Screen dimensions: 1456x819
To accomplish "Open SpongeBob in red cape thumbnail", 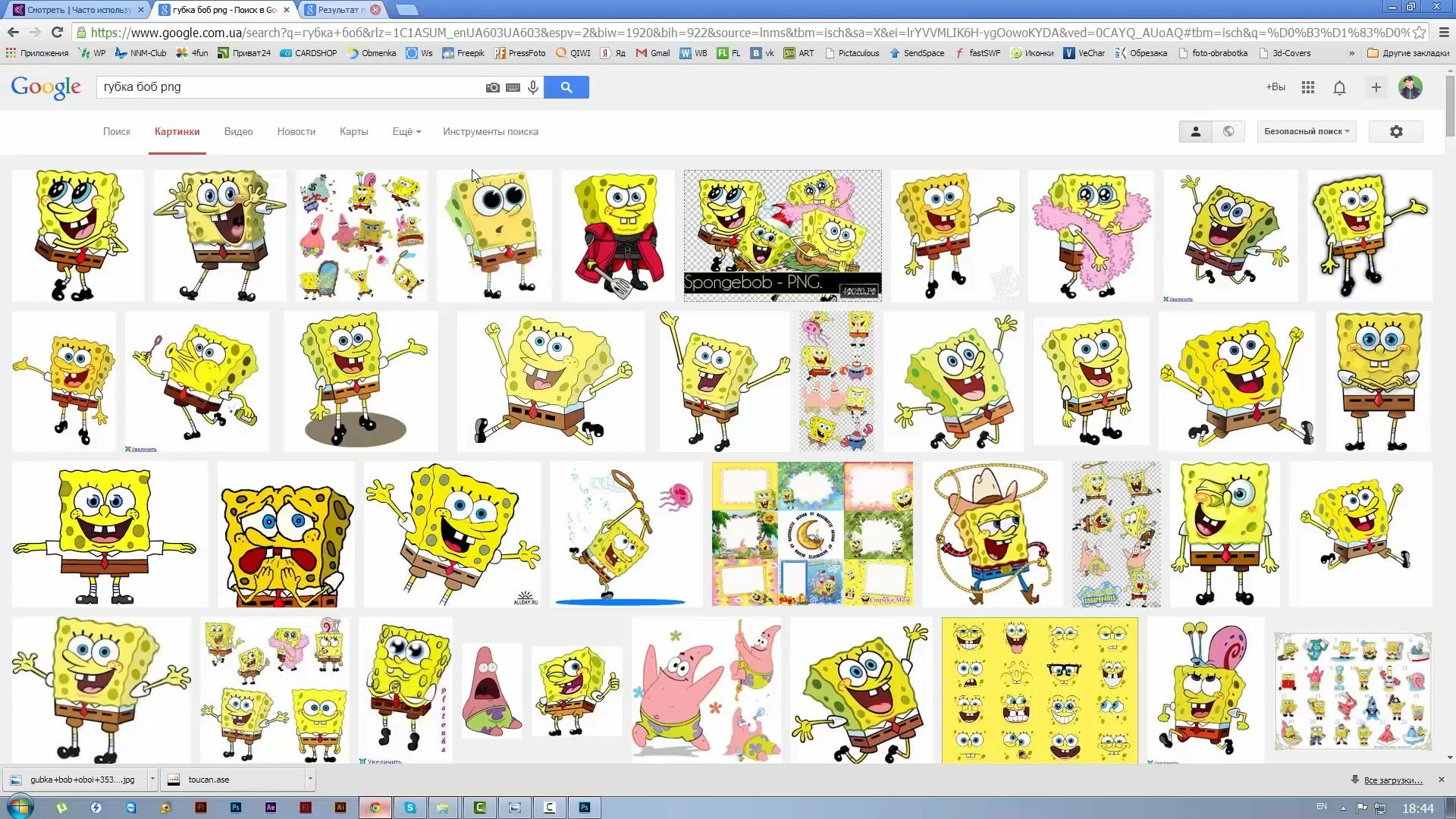I will click(x=618, y=236).
